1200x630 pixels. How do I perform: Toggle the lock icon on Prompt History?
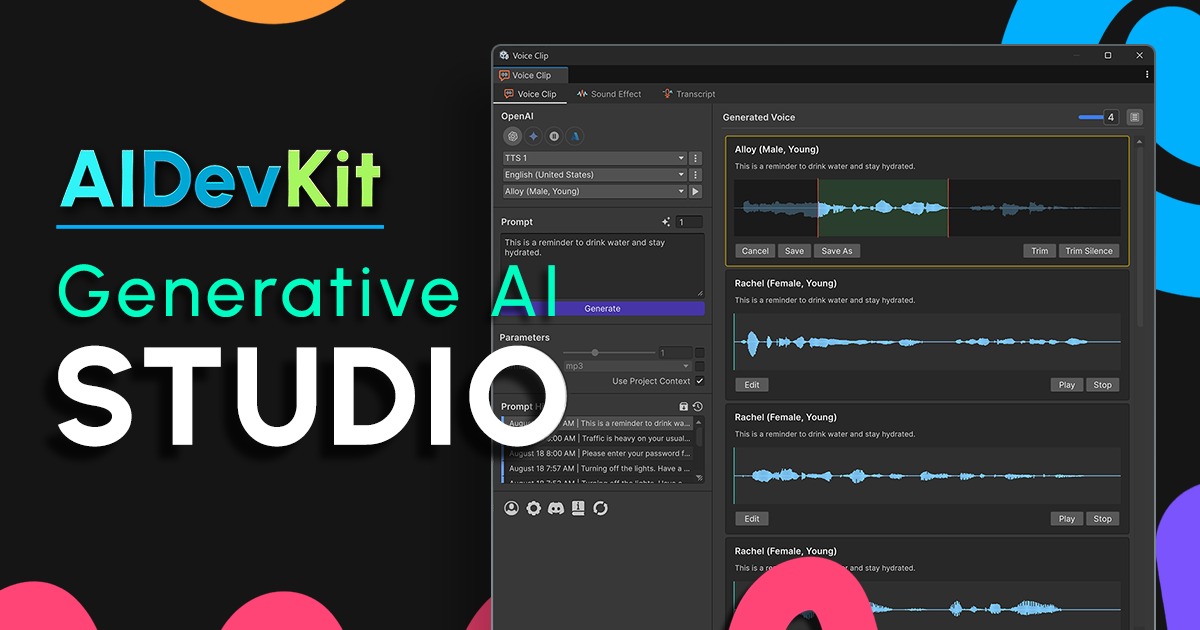[x=684, y=407]
